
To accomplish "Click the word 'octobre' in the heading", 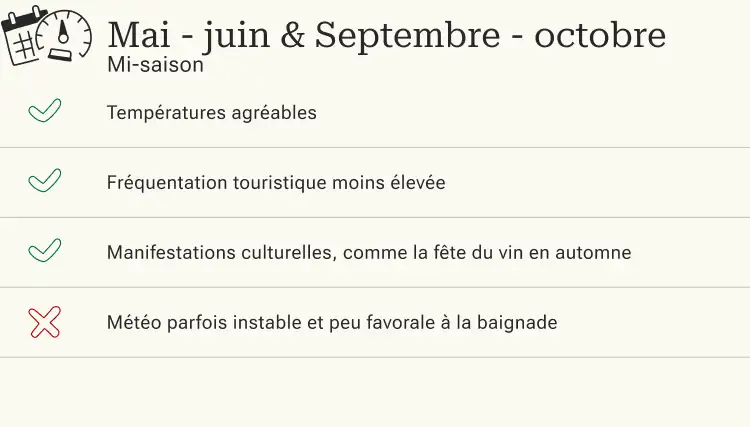I will [600, 35].
